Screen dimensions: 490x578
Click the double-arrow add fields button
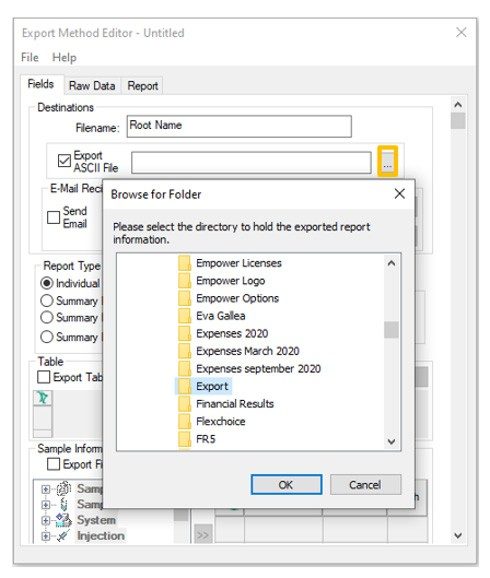click(203, 534)
